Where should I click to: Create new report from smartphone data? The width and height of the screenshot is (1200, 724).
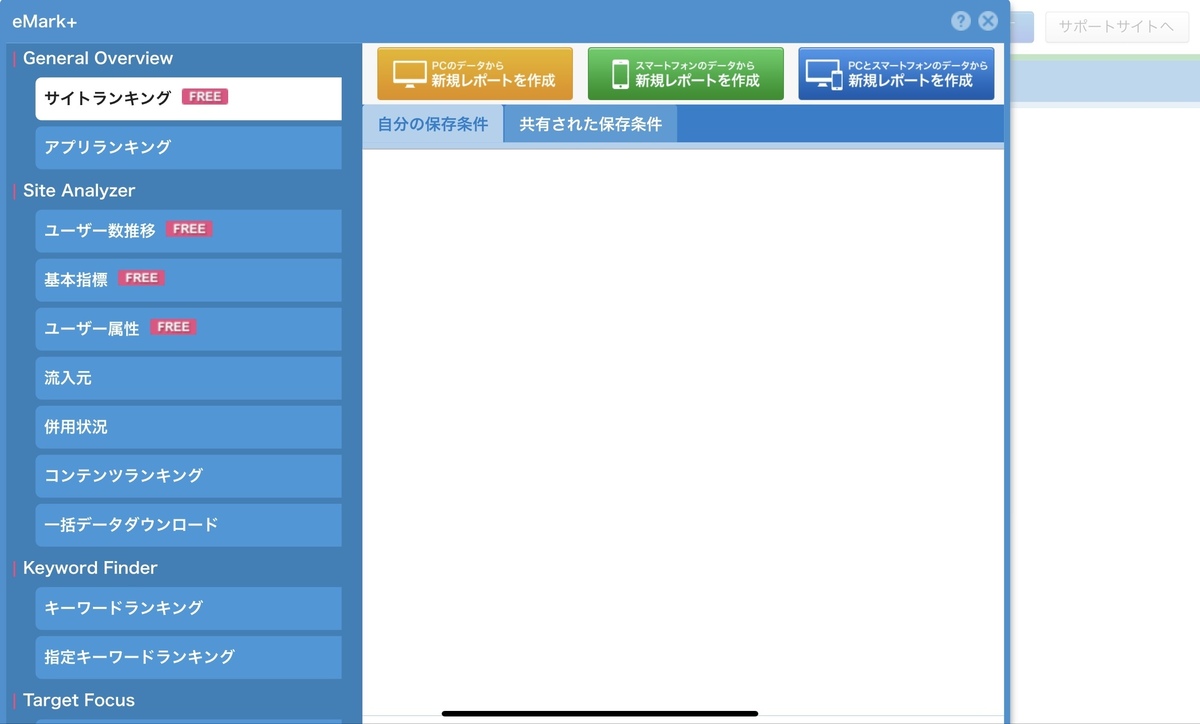686,74
